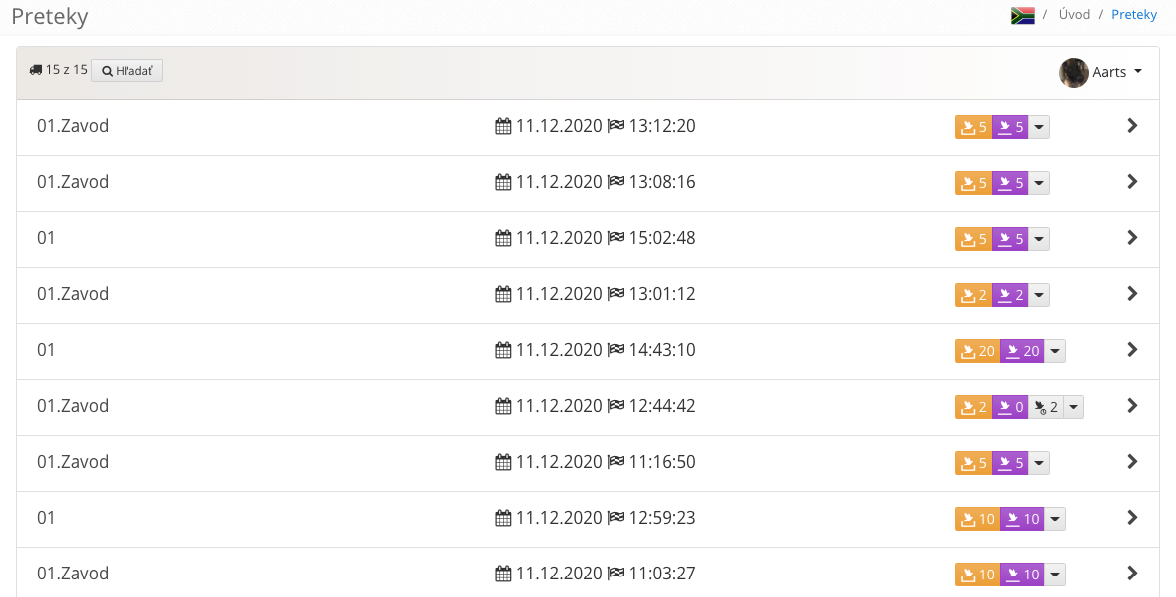Screen dimensions: 1176x597
Task: Select Preteky breadcrumb item
Action: 1134,14
